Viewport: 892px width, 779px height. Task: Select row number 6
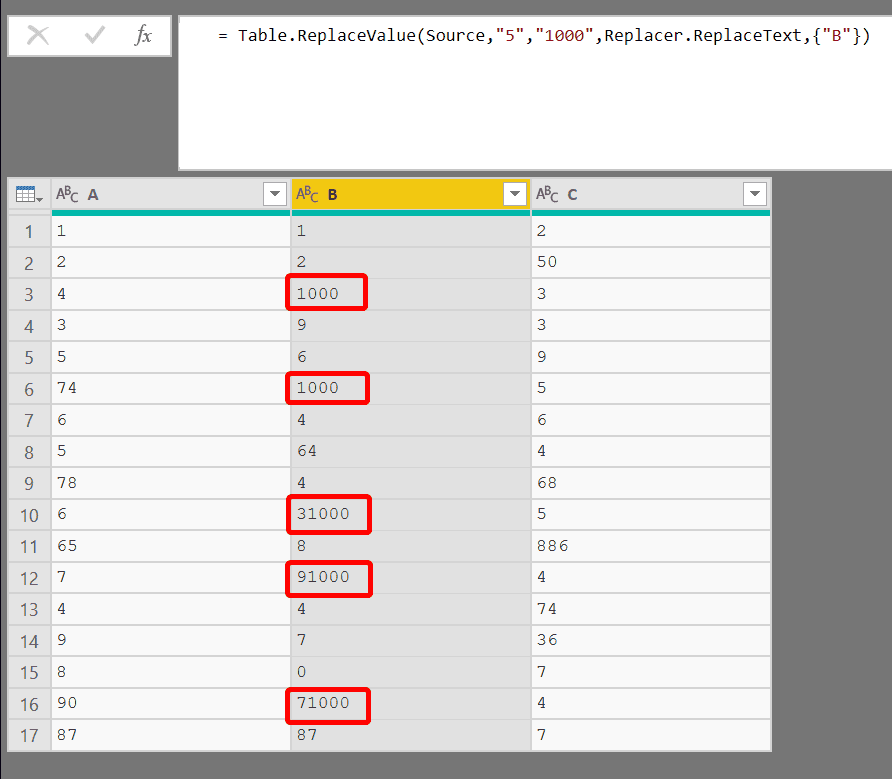pyautogui.click(x=30, y=389)
